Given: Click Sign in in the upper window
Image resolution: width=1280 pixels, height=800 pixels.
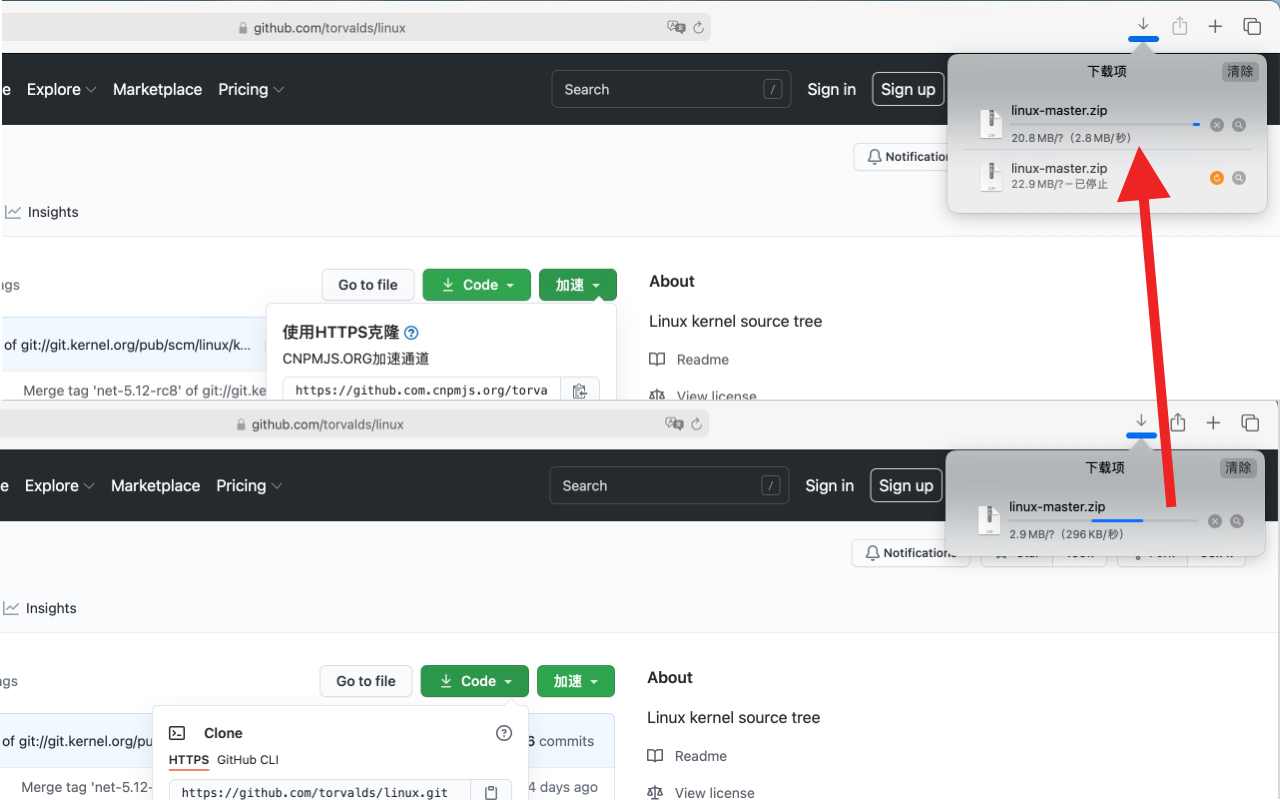Looking at the screenshot, I should point(832,89).
